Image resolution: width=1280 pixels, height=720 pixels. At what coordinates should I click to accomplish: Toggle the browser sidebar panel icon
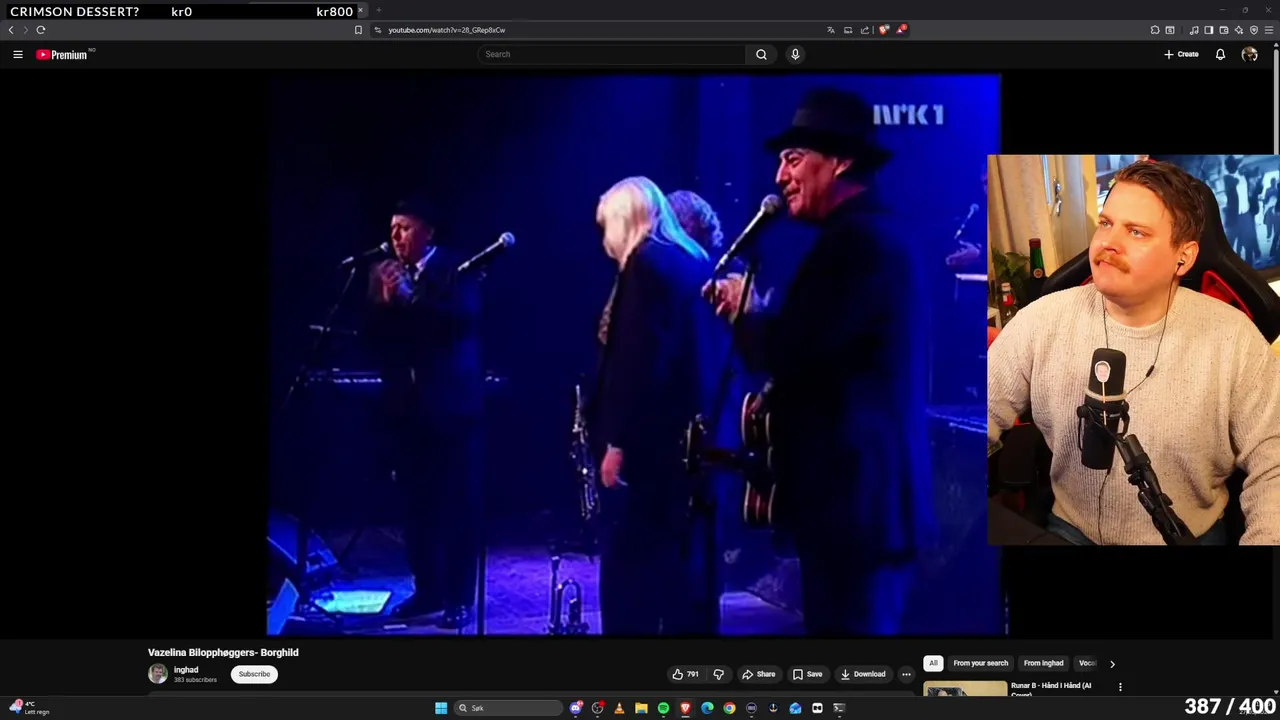[x=1208, y=30]
